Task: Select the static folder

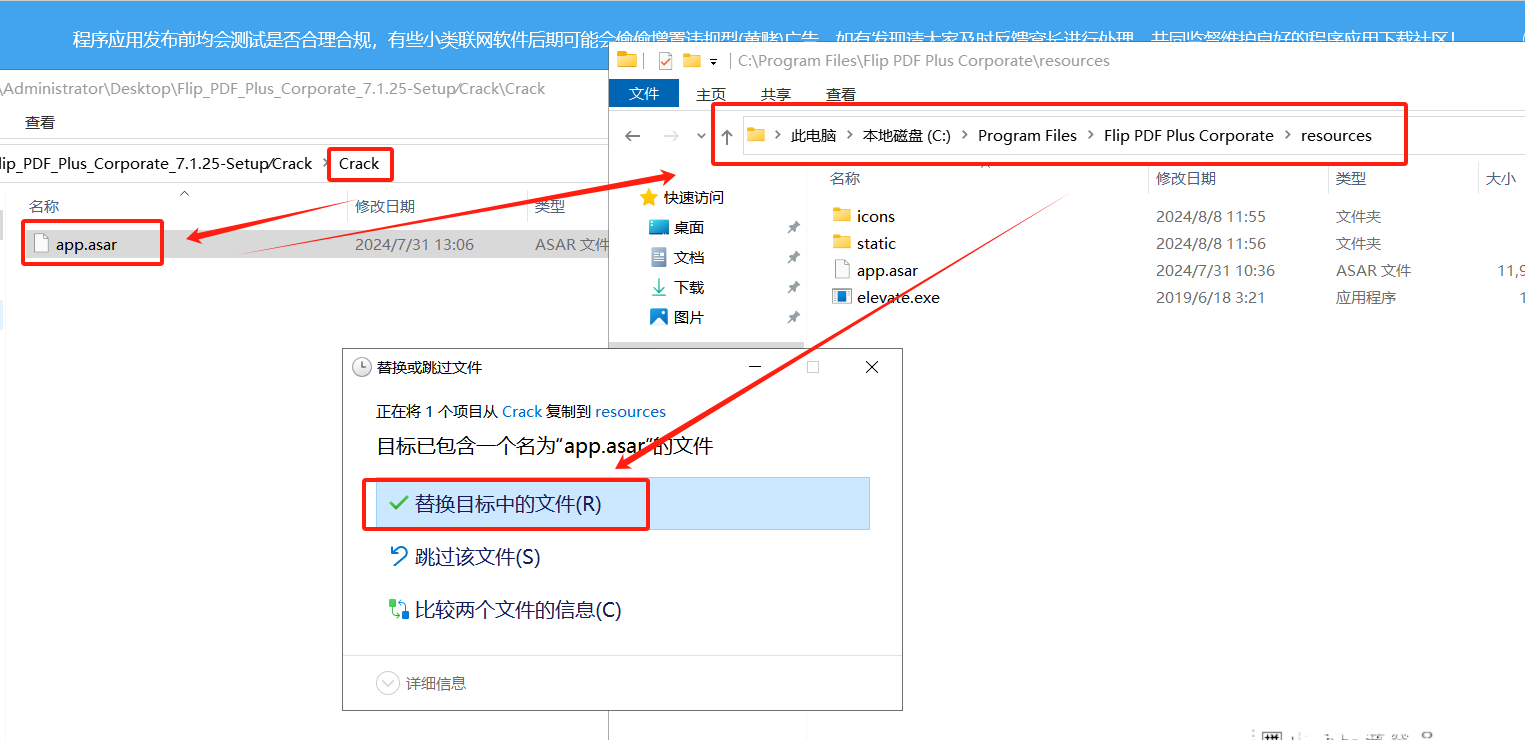Action: 876,243
